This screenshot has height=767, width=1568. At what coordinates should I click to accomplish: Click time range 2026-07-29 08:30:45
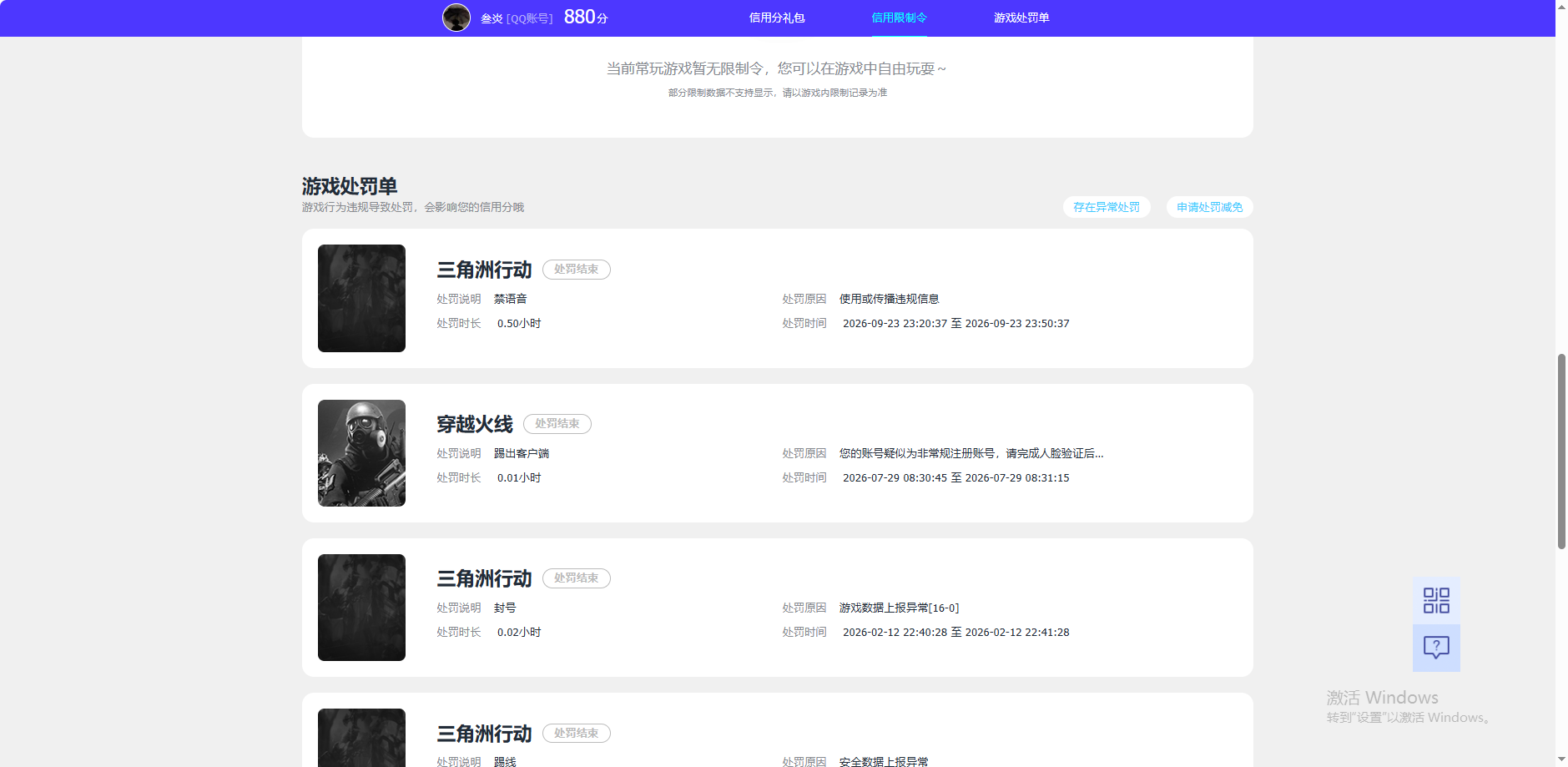956,478
